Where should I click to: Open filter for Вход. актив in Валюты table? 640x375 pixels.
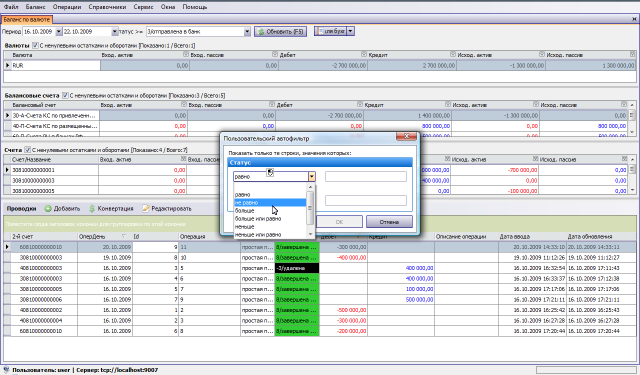[186, 54]
